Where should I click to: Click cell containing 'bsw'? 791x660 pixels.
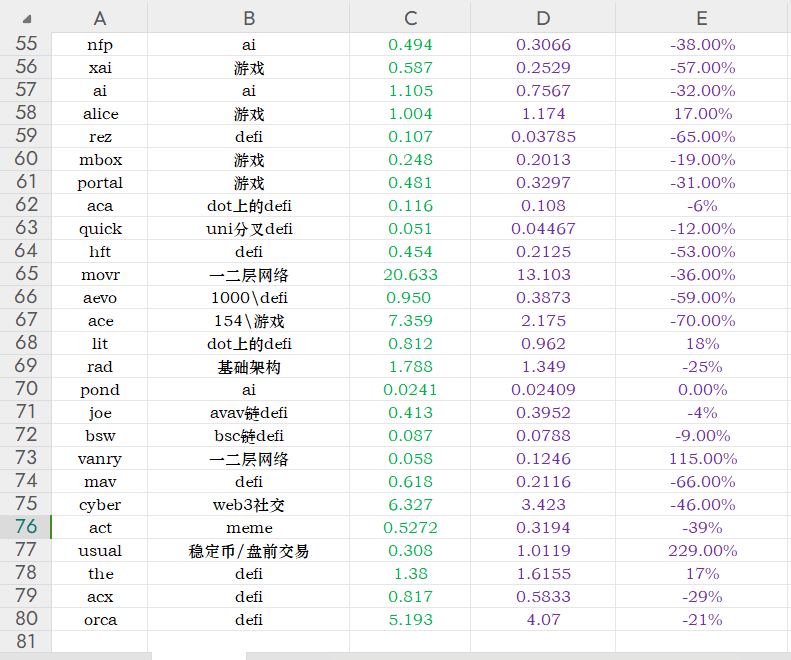[x=99, y=435]
